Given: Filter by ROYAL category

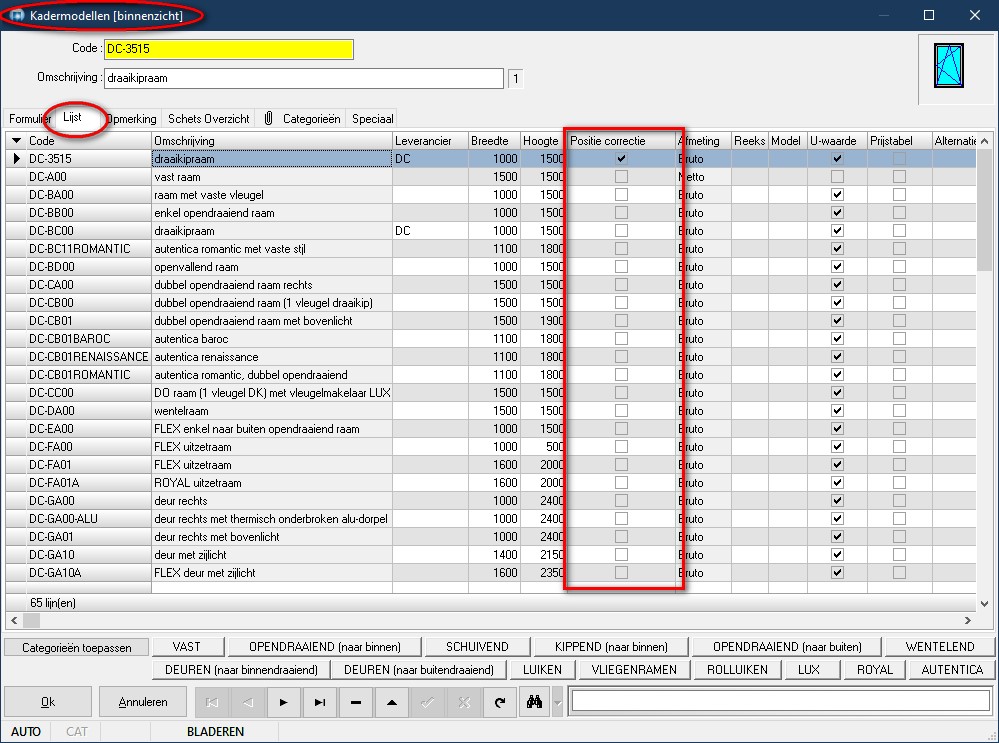Looking at the screenshot, I should click(874, 670).
